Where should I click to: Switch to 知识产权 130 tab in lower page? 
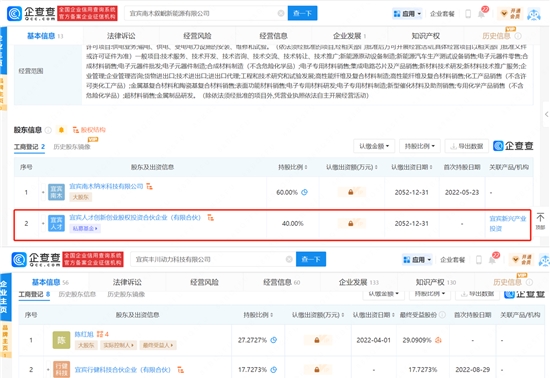point(436,282)
